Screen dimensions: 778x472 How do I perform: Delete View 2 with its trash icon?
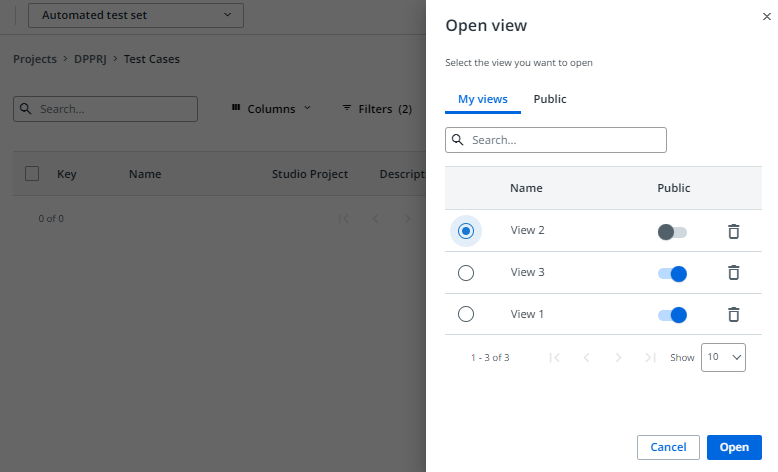733,231
